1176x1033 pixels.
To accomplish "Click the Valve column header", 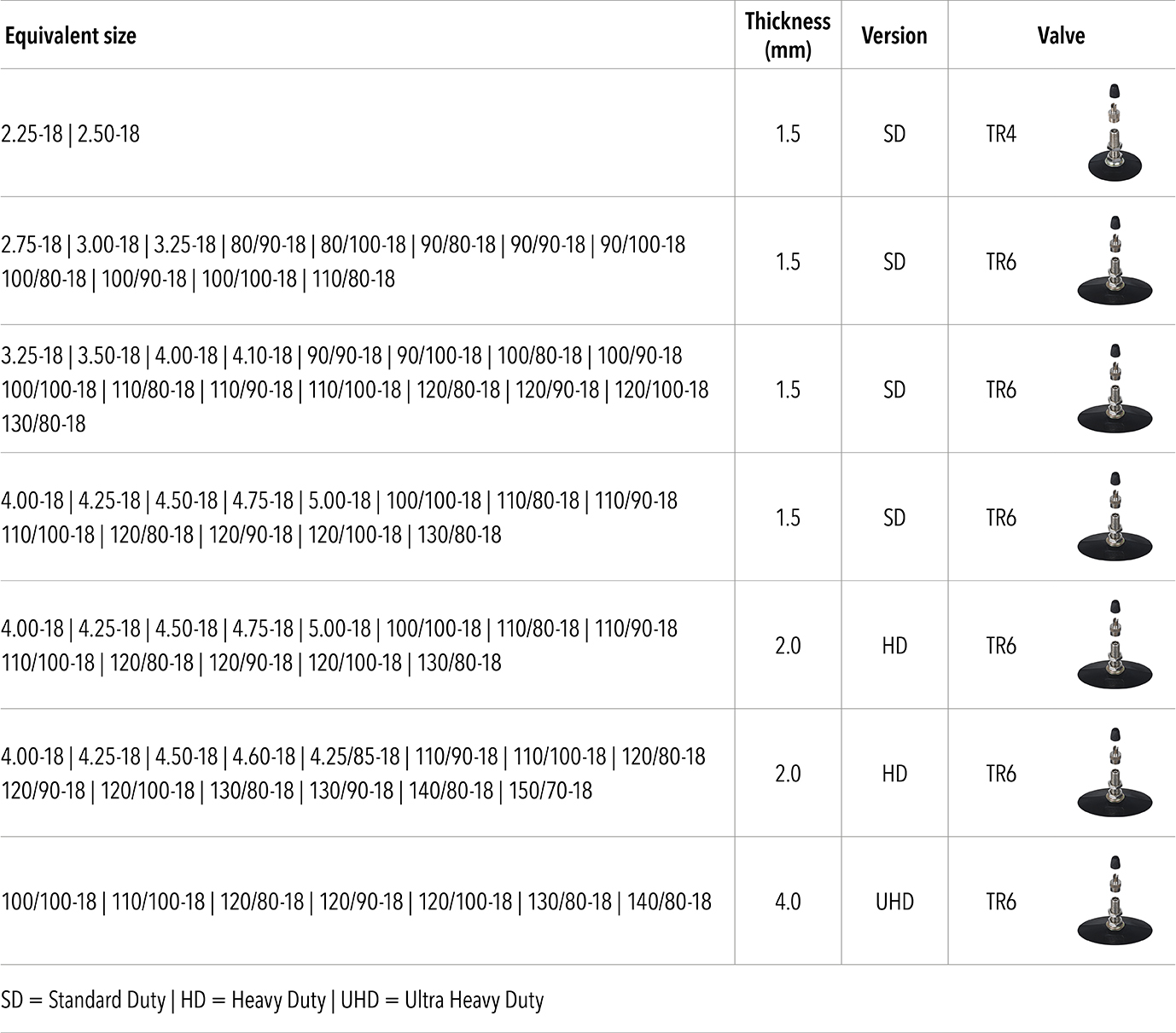I will click(x=1061, y=36).
